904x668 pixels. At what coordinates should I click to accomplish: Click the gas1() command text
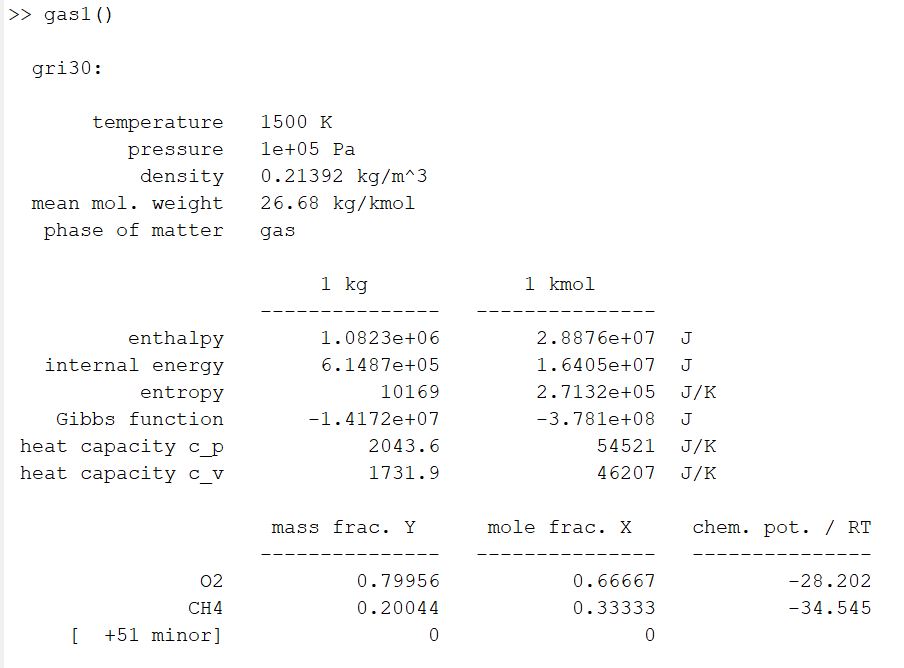(78, 17)
